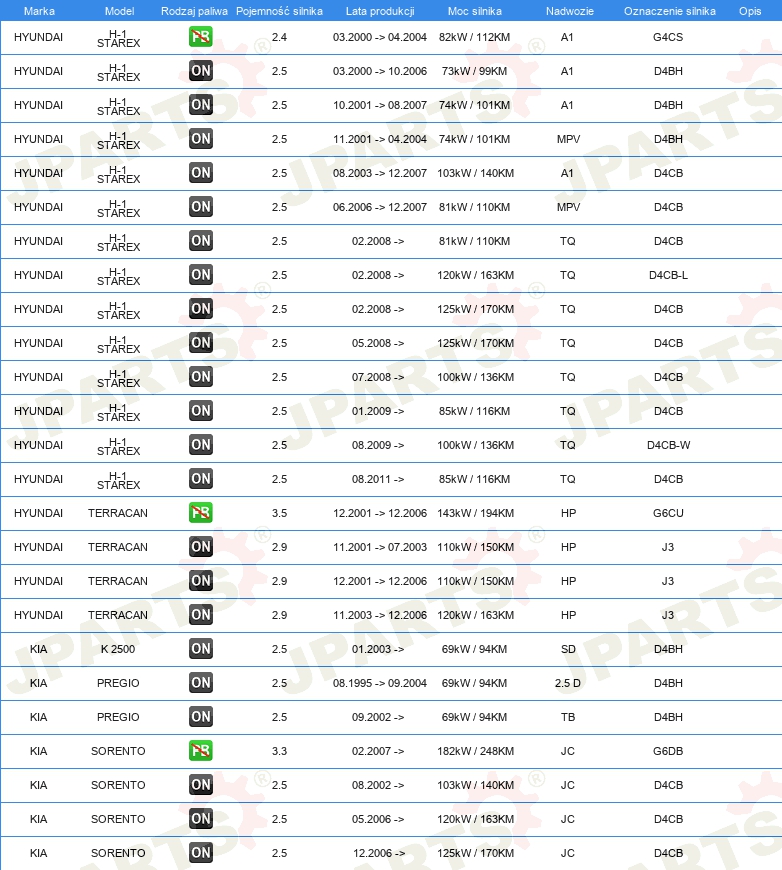Click the PB petrol icon in the G4CS row
Viewport: 782px width, 870px height.
(200, 37)
